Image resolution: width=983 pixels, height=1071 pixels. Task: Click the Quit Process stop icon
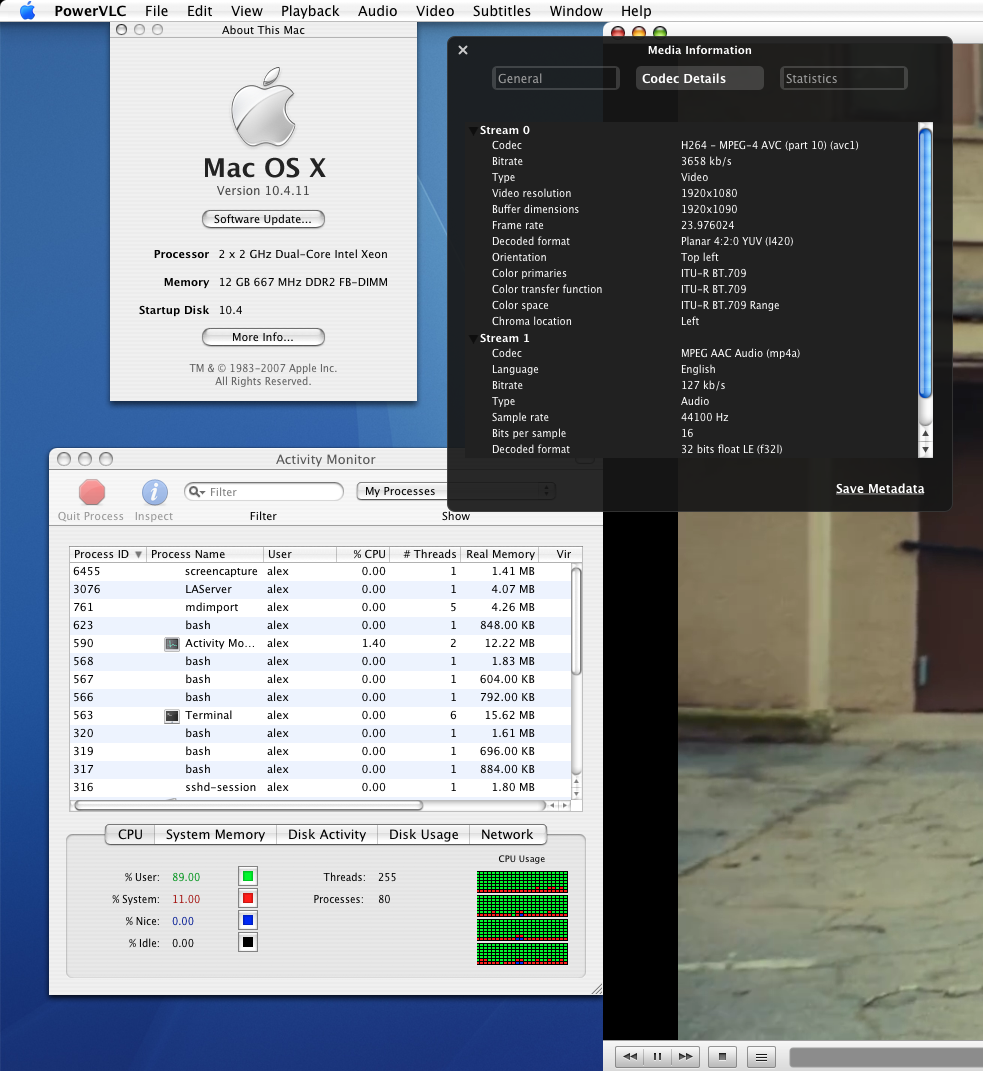point(92,492)
